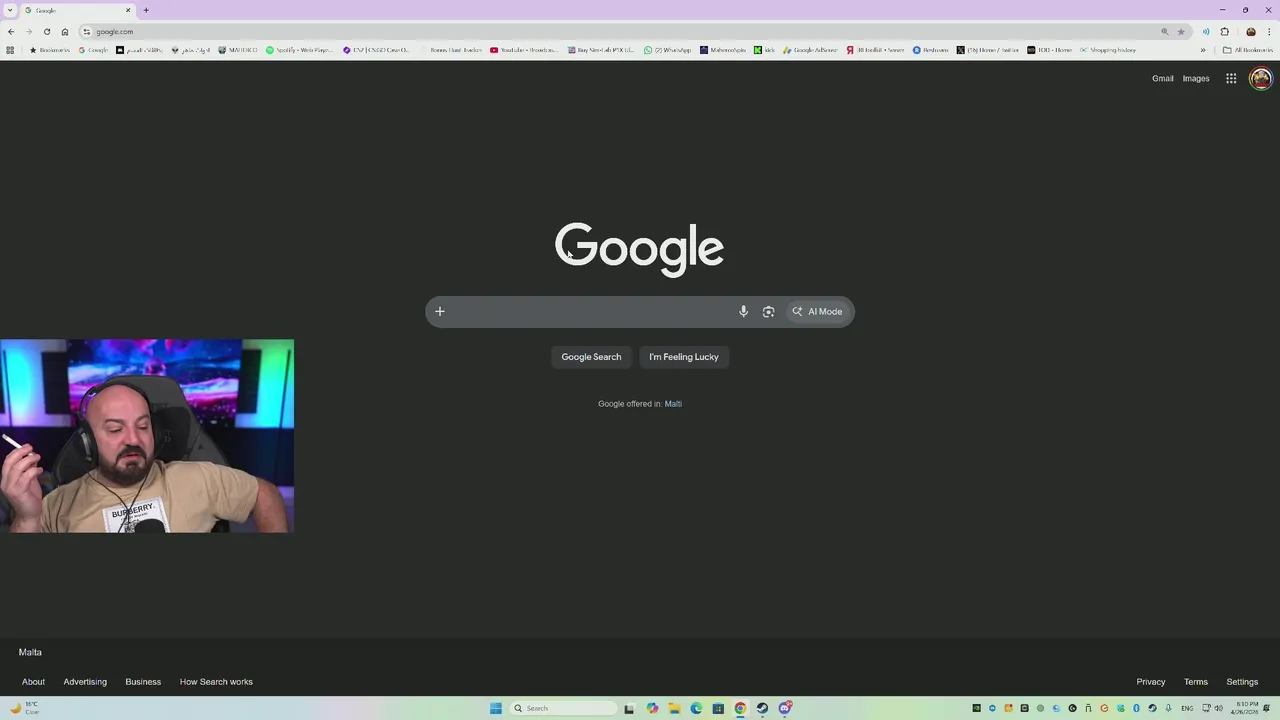The height and width of the screenshot is (720, 1280).
Task: View site information icon in address bar
Action: click(x=87, y=31)
